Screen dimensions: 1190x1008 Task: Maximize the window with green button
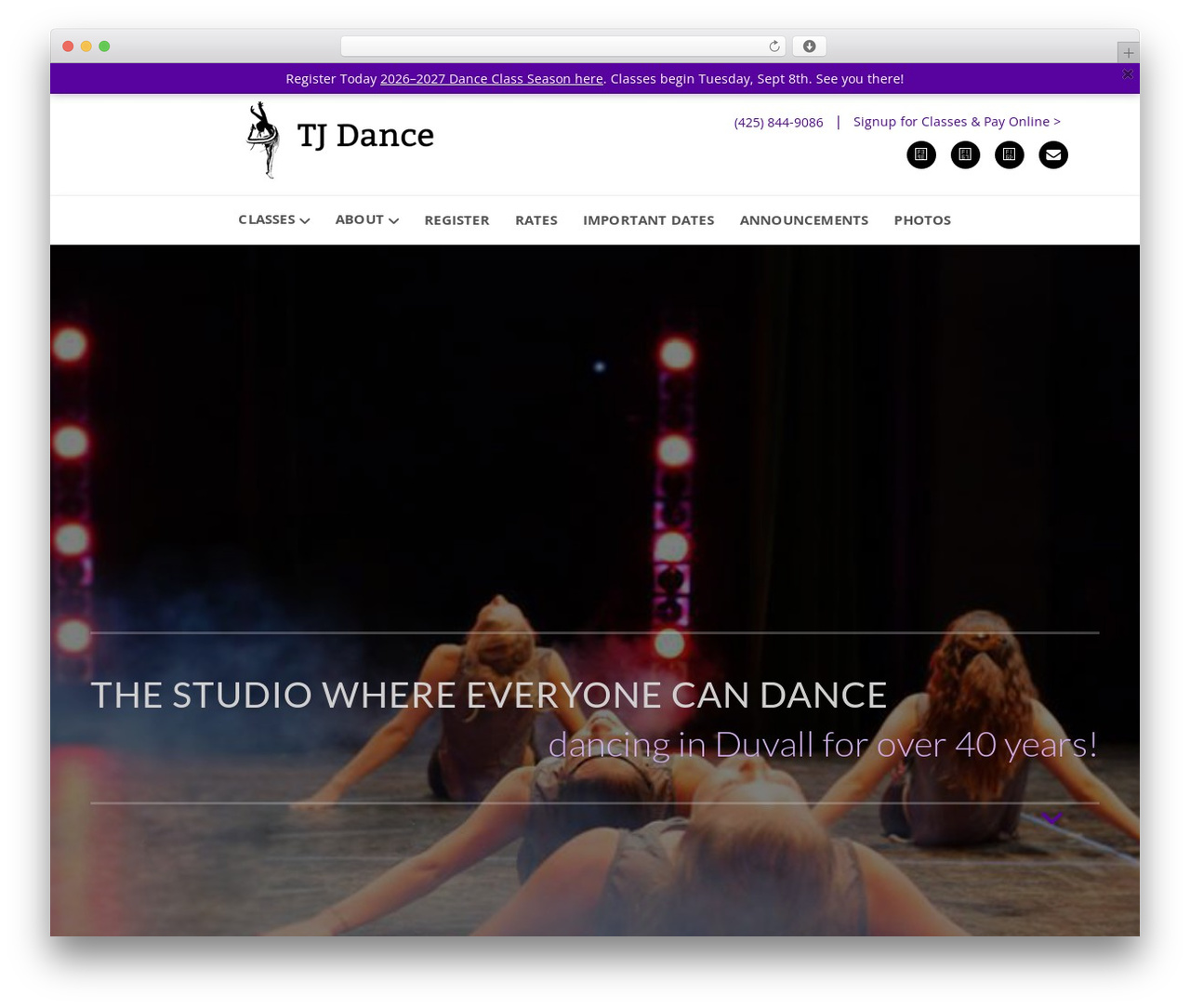[104, 46]
